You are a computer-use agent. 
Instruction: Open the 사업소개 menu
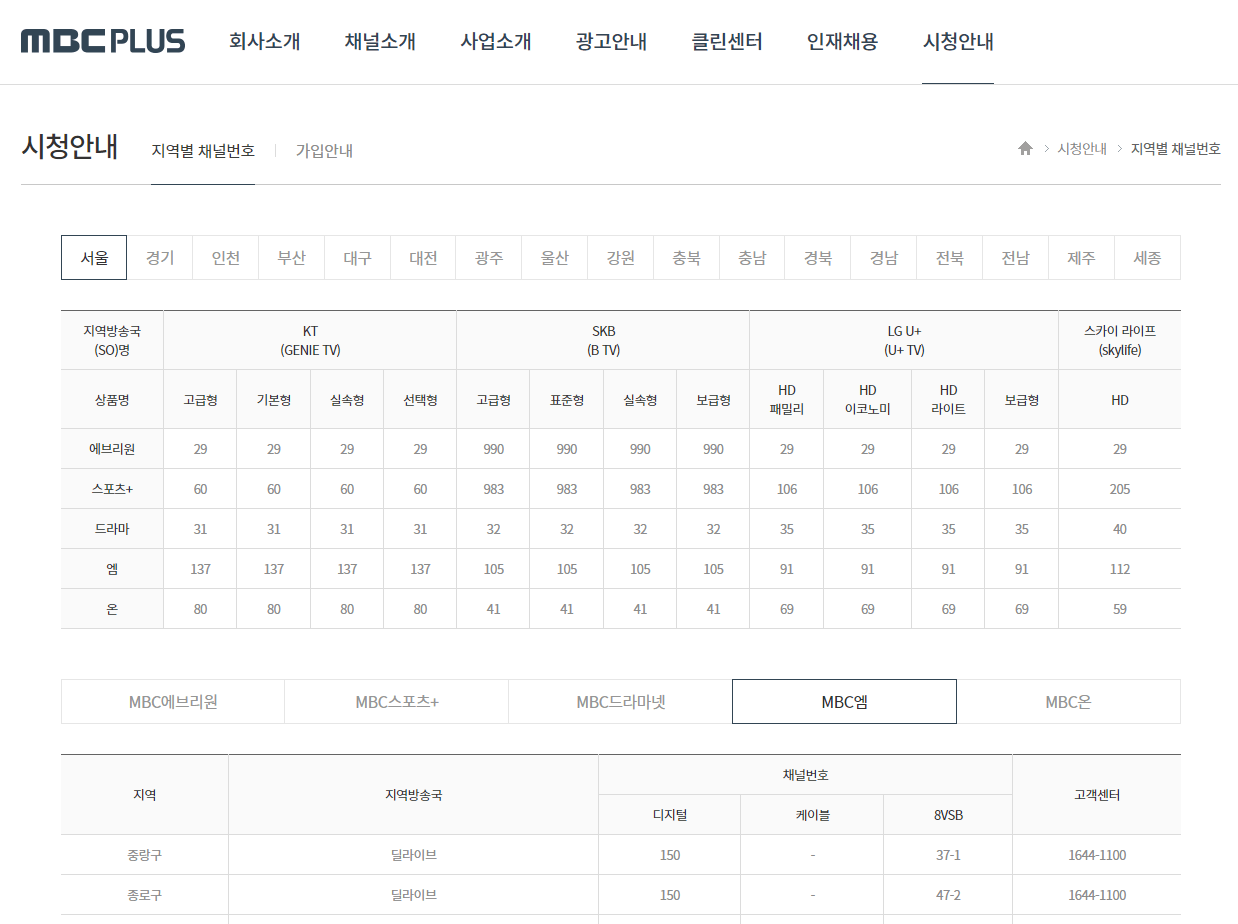(496, 42)
